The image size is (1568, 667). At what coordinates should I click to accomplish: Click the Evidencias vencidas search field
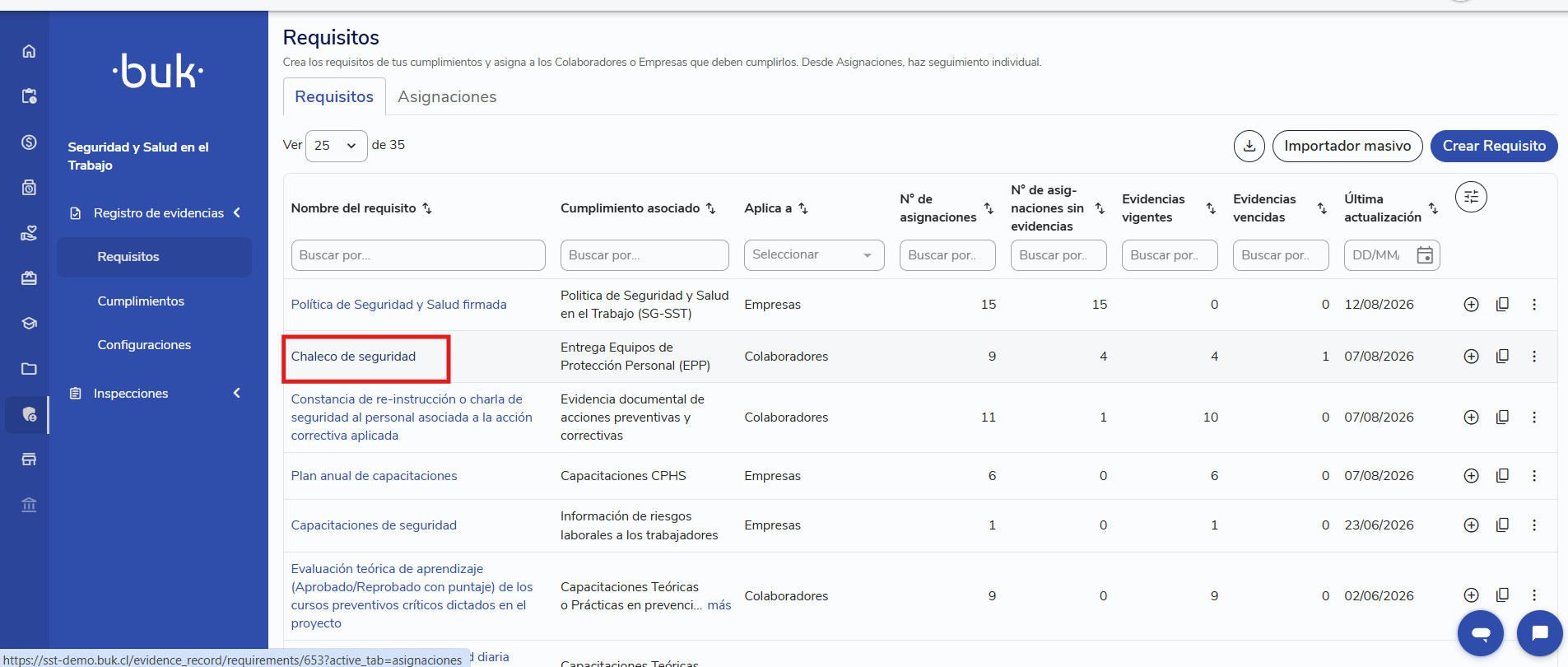[x=1281, y=255]
